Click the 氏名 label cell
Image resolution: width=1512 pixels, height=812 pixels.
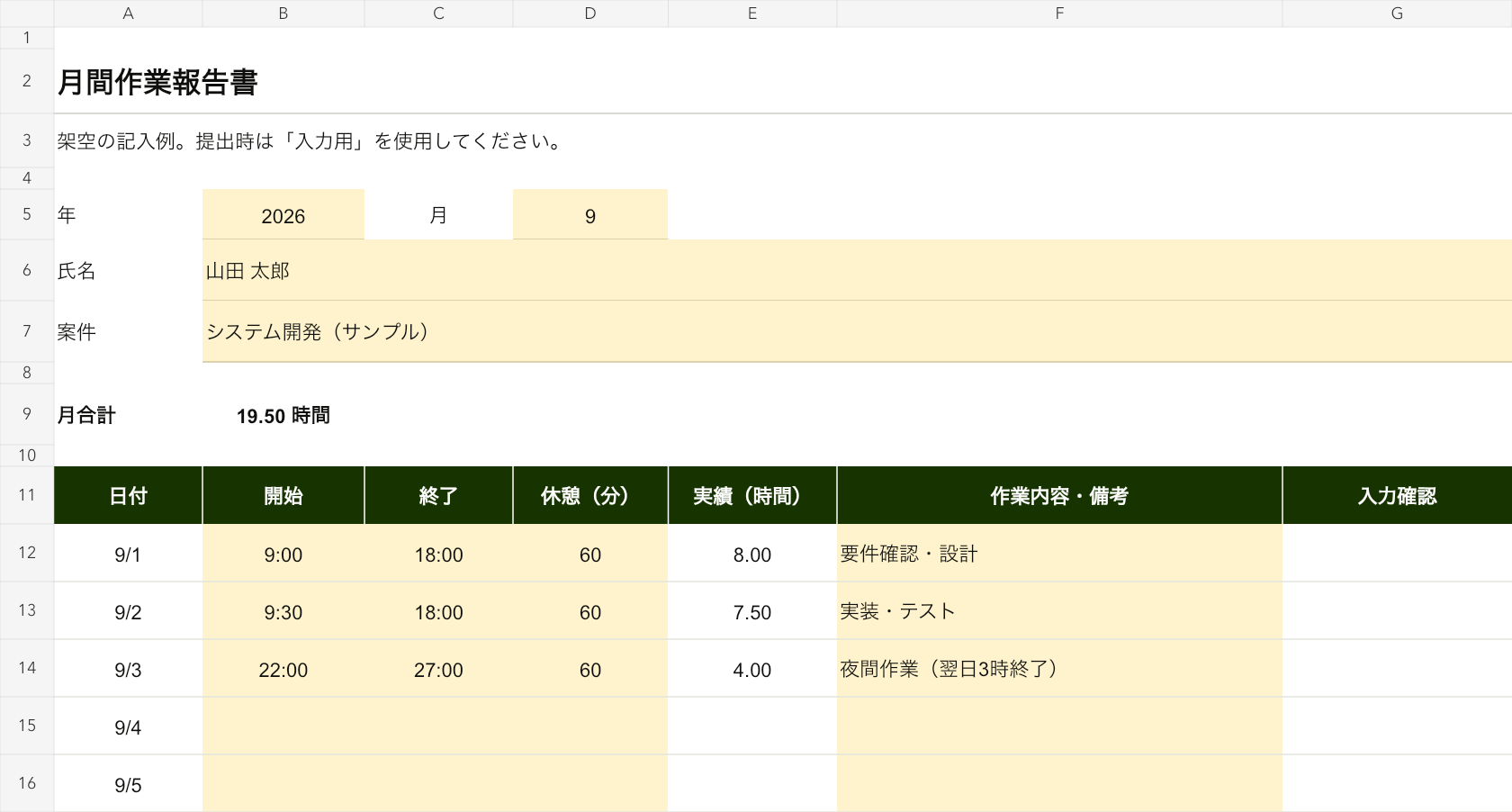pos(128,271)
